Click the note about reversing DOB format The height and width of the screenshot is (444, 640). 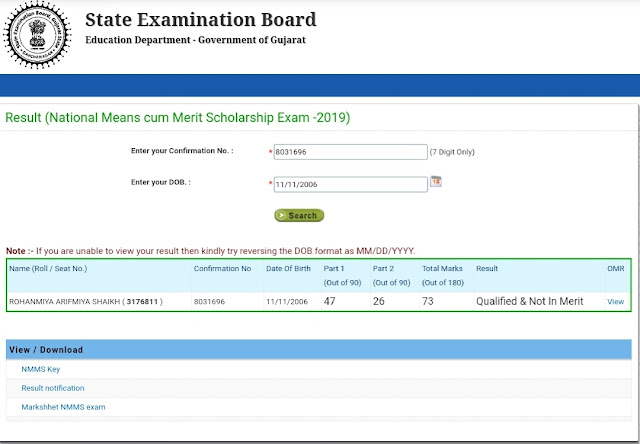(210, 251)
